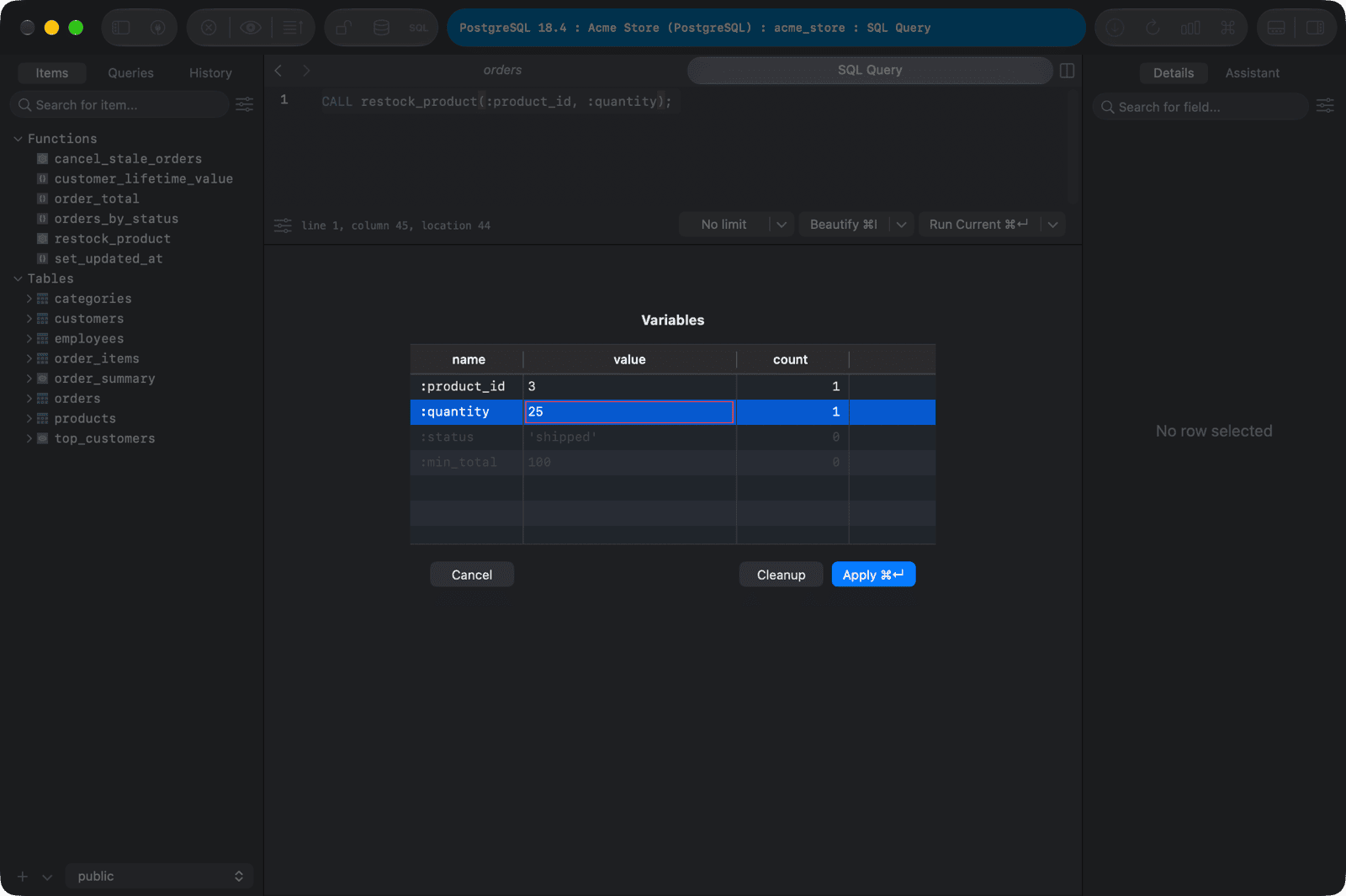Collapse the Functions group

coord(18,139)
